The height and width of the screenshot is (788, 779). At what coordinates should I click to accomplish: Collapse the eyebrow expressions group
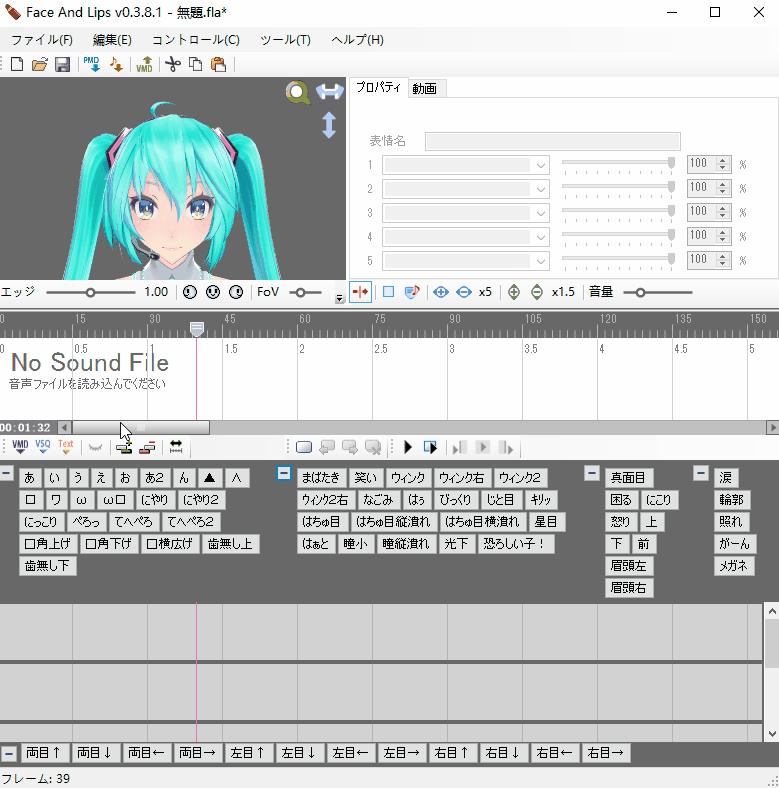click(x=592, y=473)
